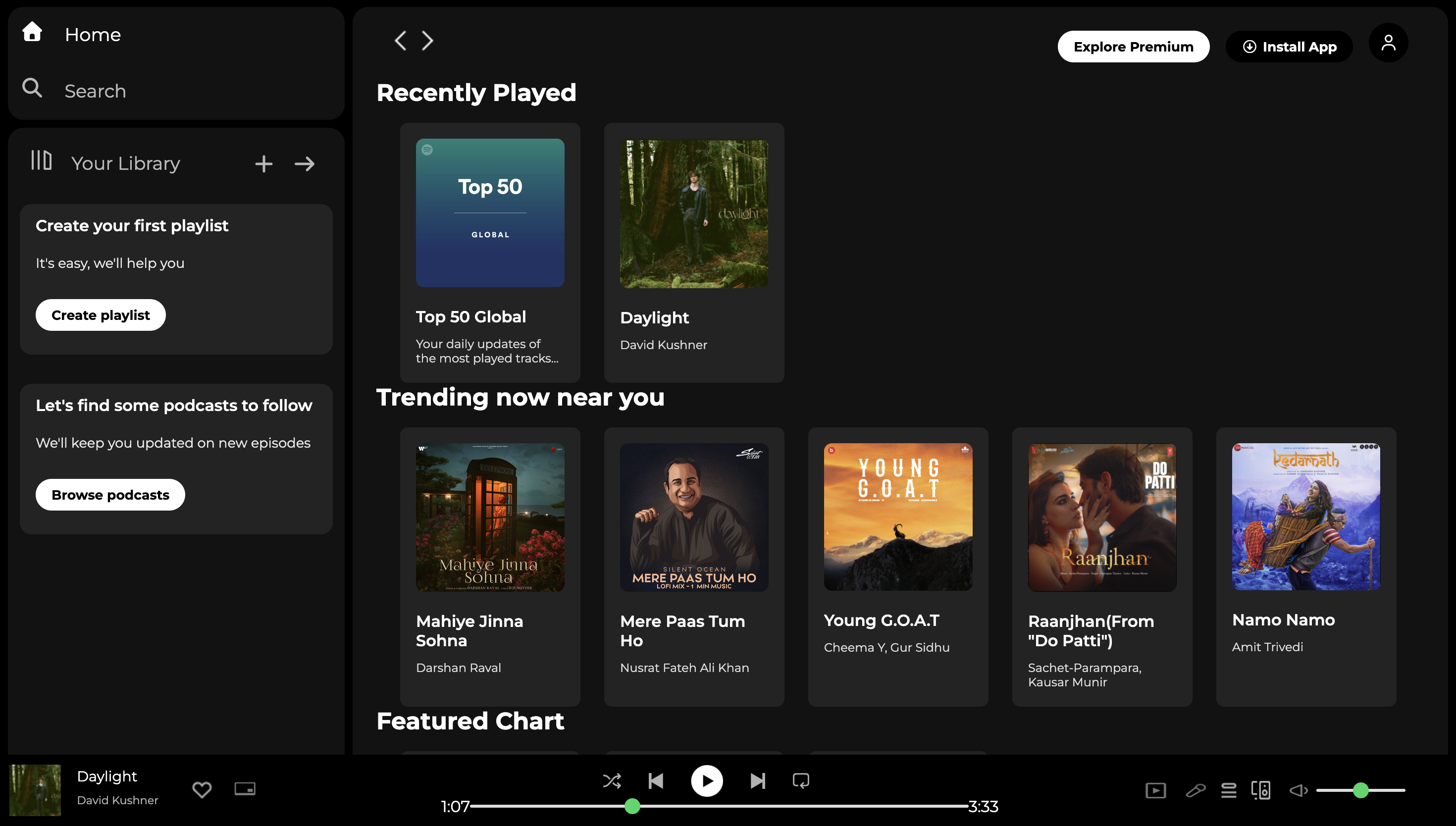Expand Your Library with arrow icon
The image size is (1456, 826).
click(x=305, y=164)
